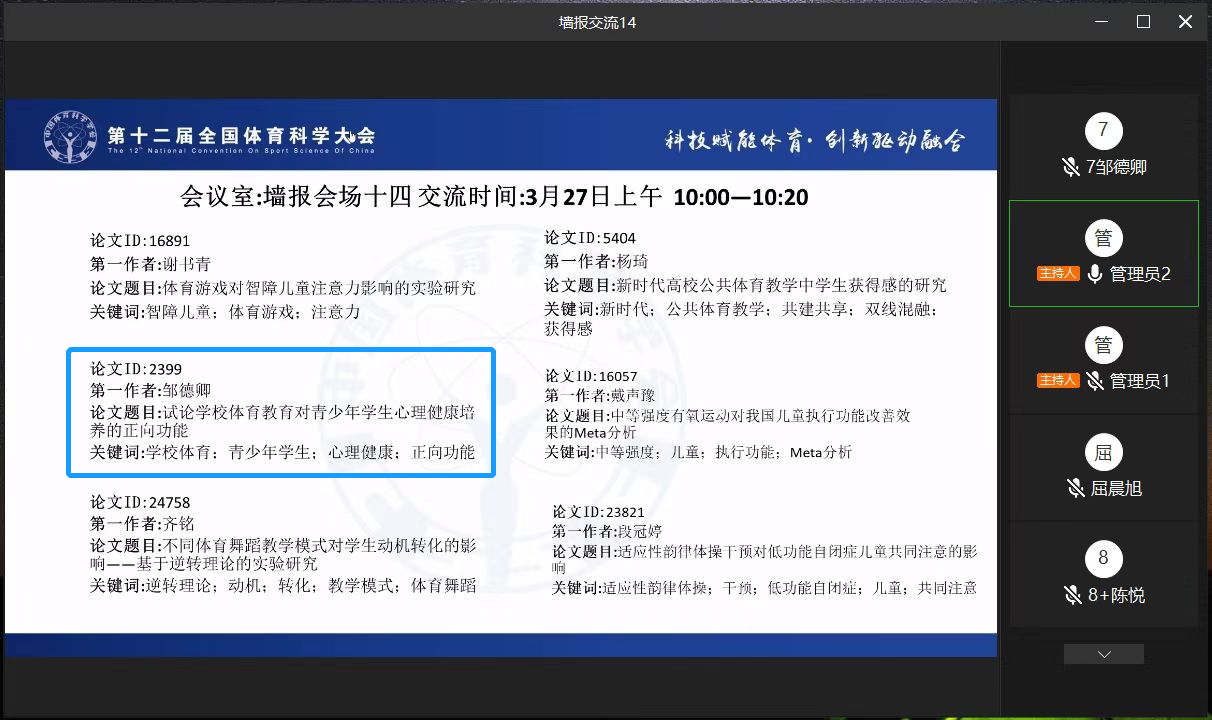Click the muted microphone icon beside 管理员1

click(x=1095, y=381)
